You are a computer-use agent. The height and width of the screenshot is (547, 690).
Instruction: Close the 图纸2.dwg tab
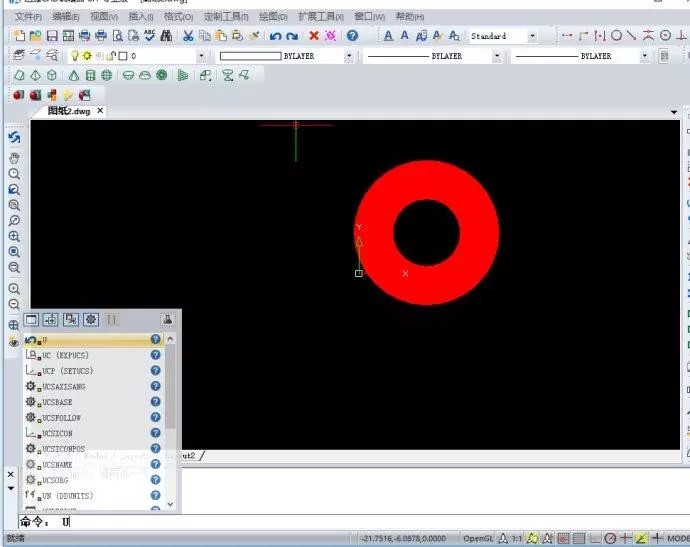100,110
